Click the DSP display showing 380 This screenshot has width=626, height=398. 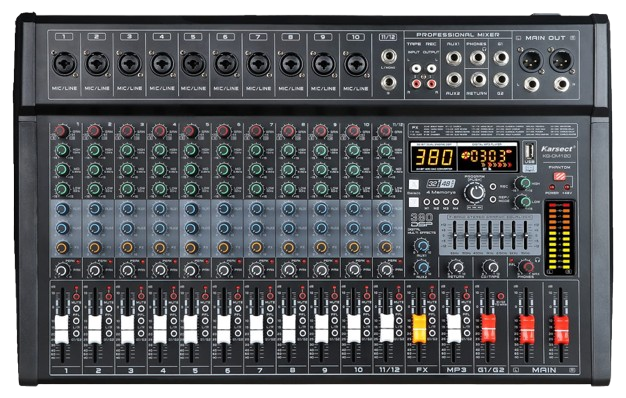[x=434, y=157]
